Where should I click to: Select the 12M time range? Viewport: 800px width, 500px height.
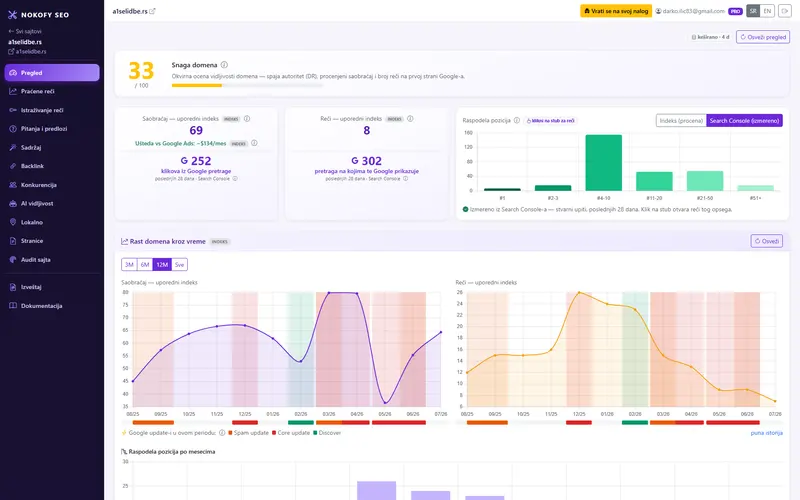(162, 264)
